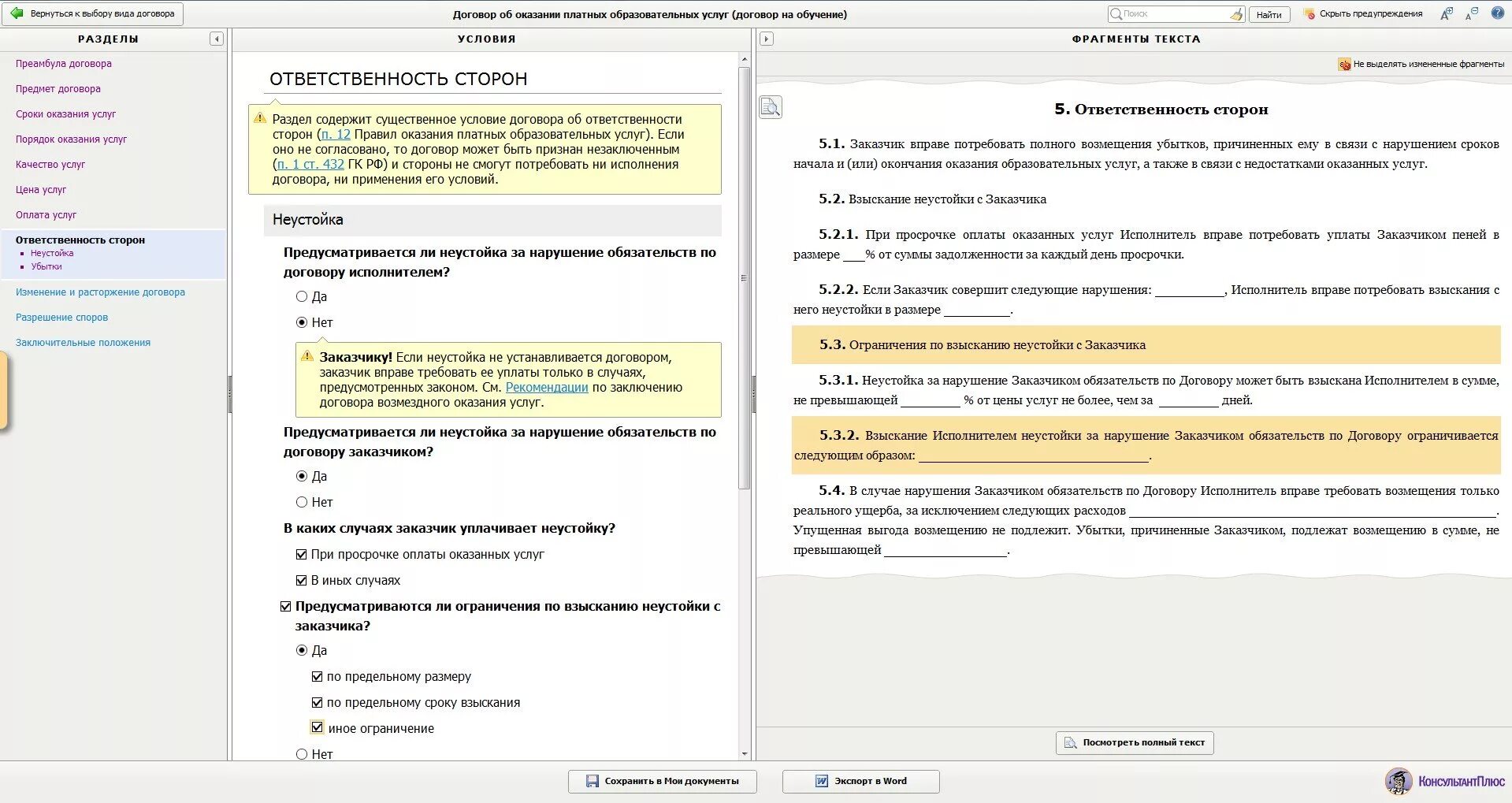Click Скрыть предупреждения label
The width and height of the screenshot is (1512, 803).
click(x=1371, y=13)
